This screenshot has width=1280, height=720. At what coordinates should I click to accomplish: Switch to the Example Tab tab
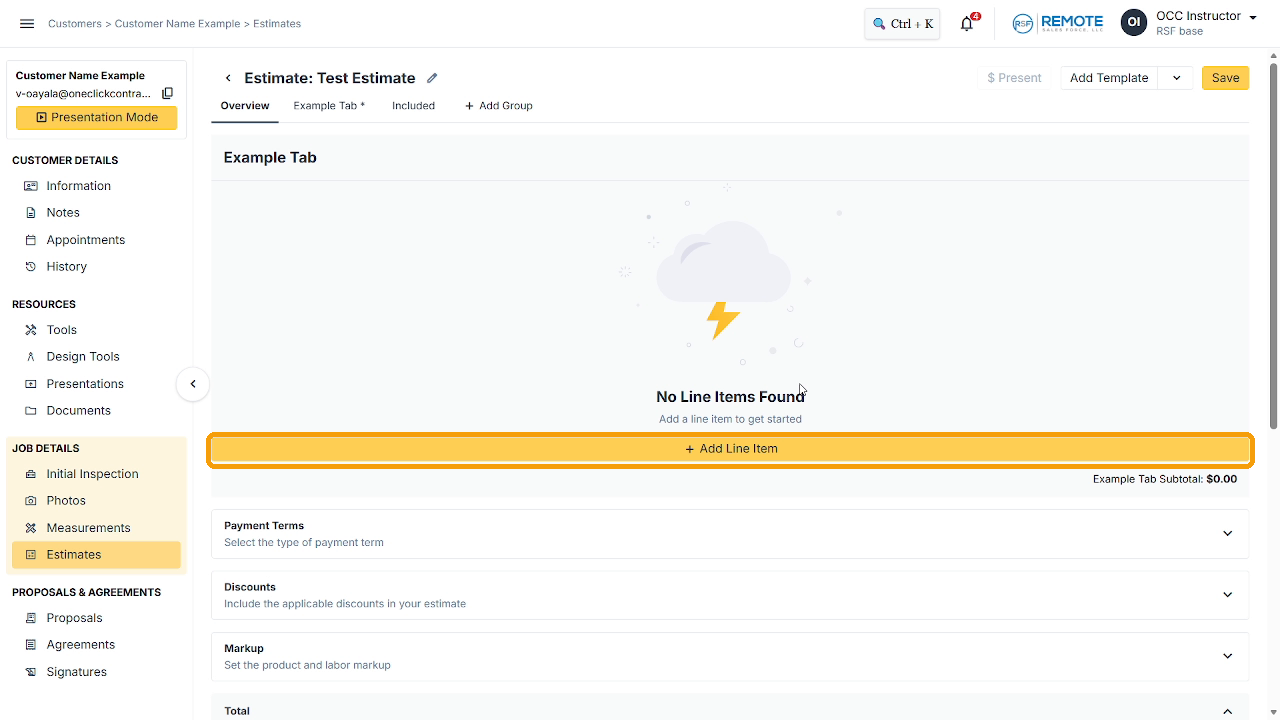coord(329,106)
